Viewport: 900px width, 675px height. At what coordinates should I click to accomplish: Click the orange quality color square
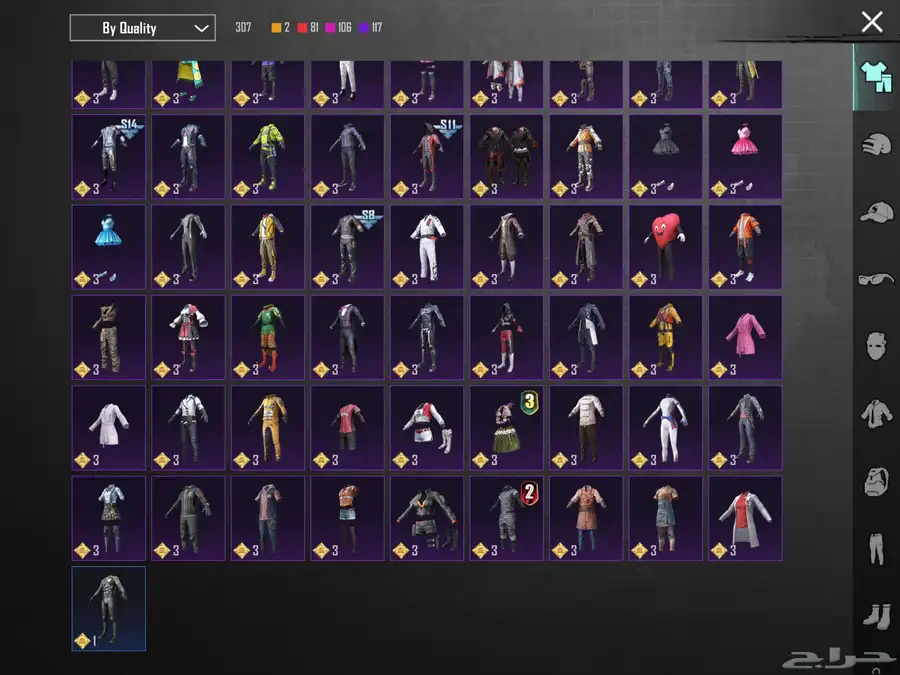276,28
